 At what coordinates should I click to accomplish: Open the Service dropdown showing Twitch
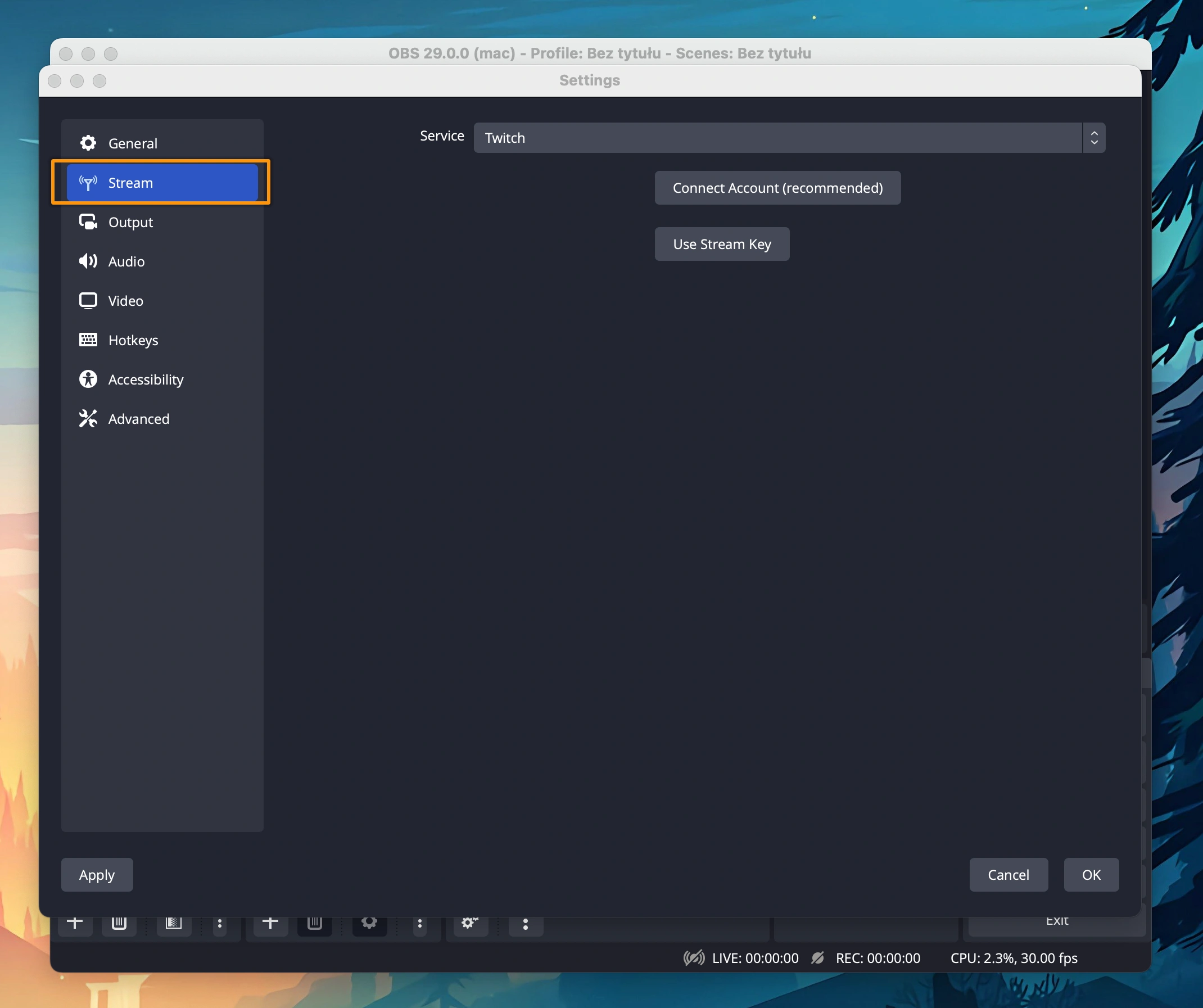777,138
